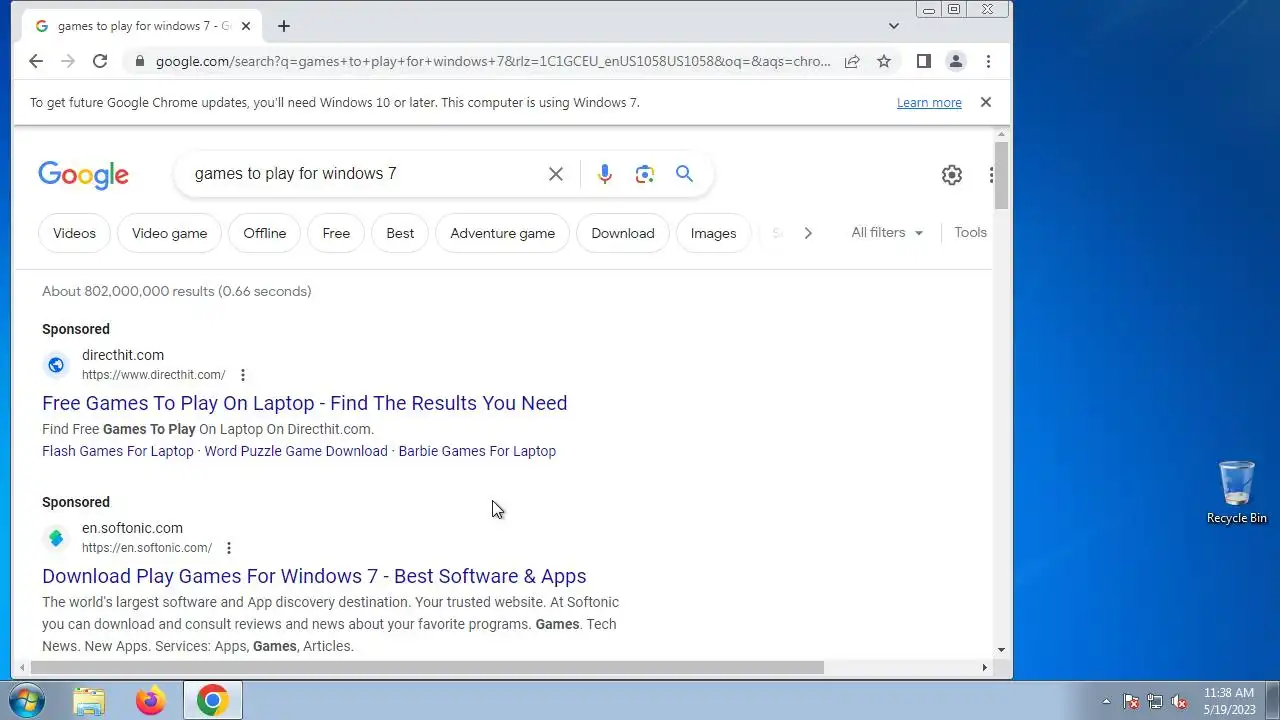
Task: Open Flash Games For Laptop sitelink
Action: point(118,451)
